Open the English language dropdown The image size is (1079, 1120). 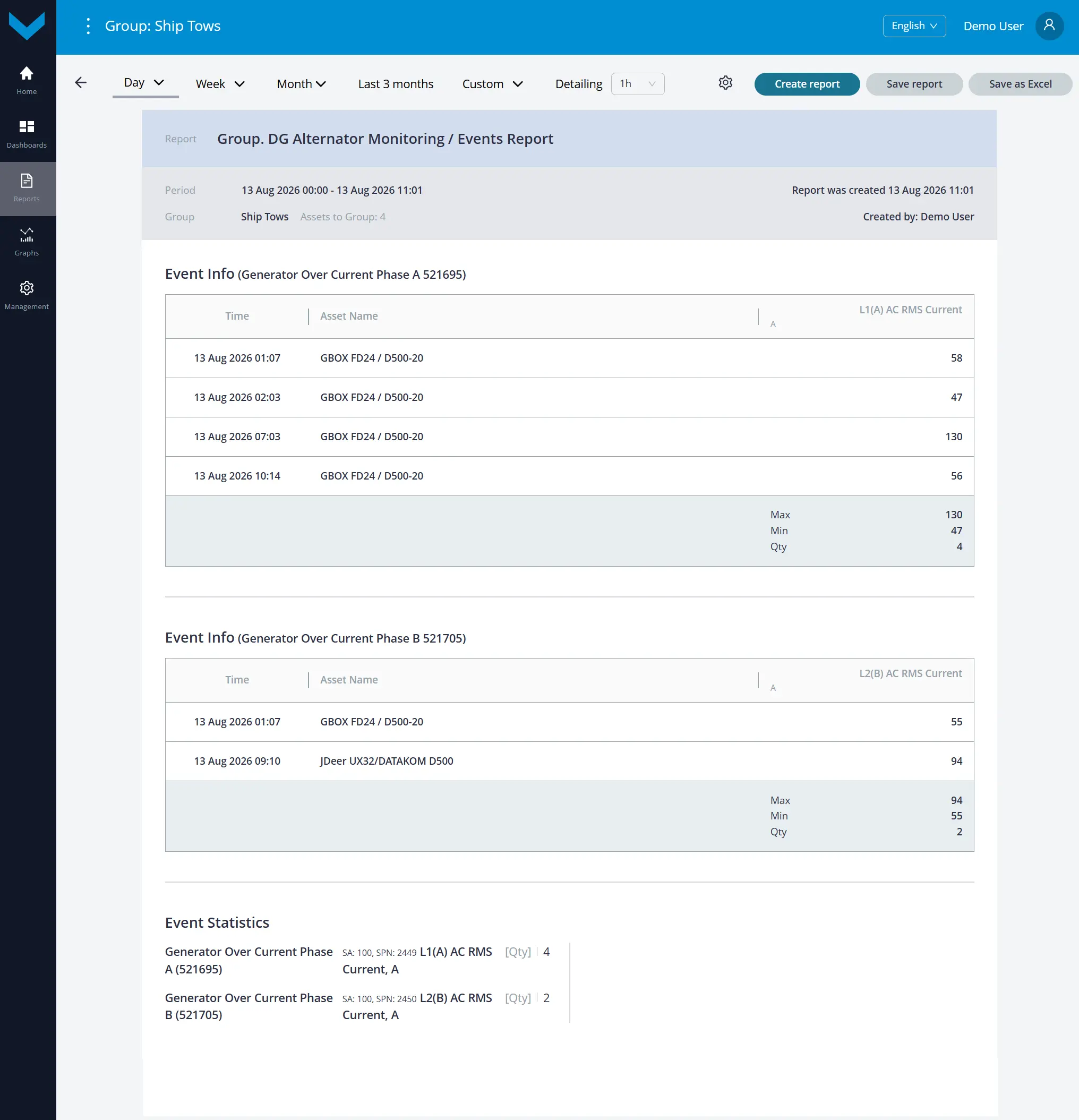(914, 25)
